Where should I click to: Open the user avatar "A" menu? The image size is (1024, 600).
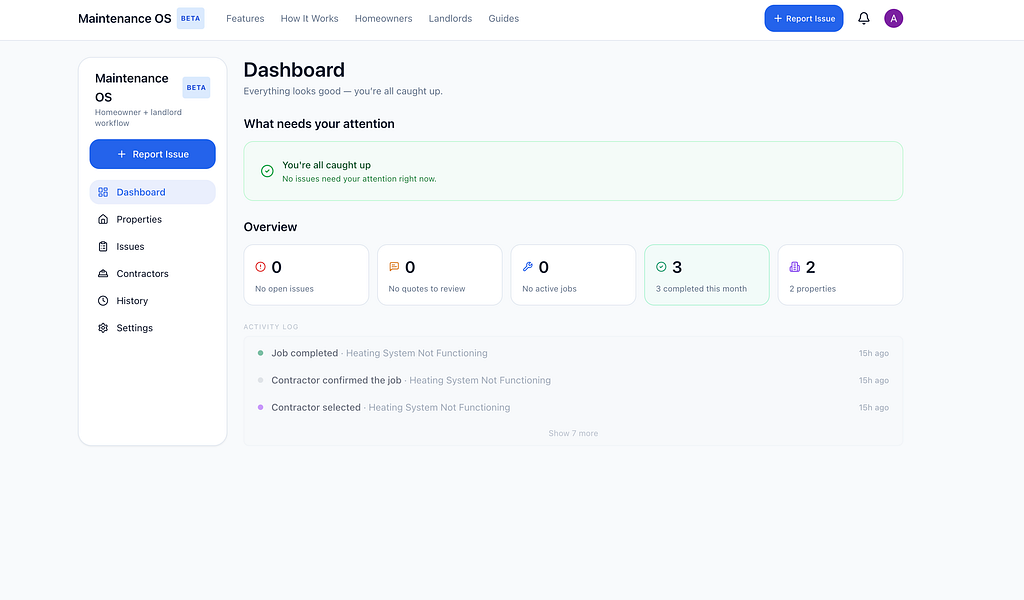pyautogui.click(x=893, y=18)
